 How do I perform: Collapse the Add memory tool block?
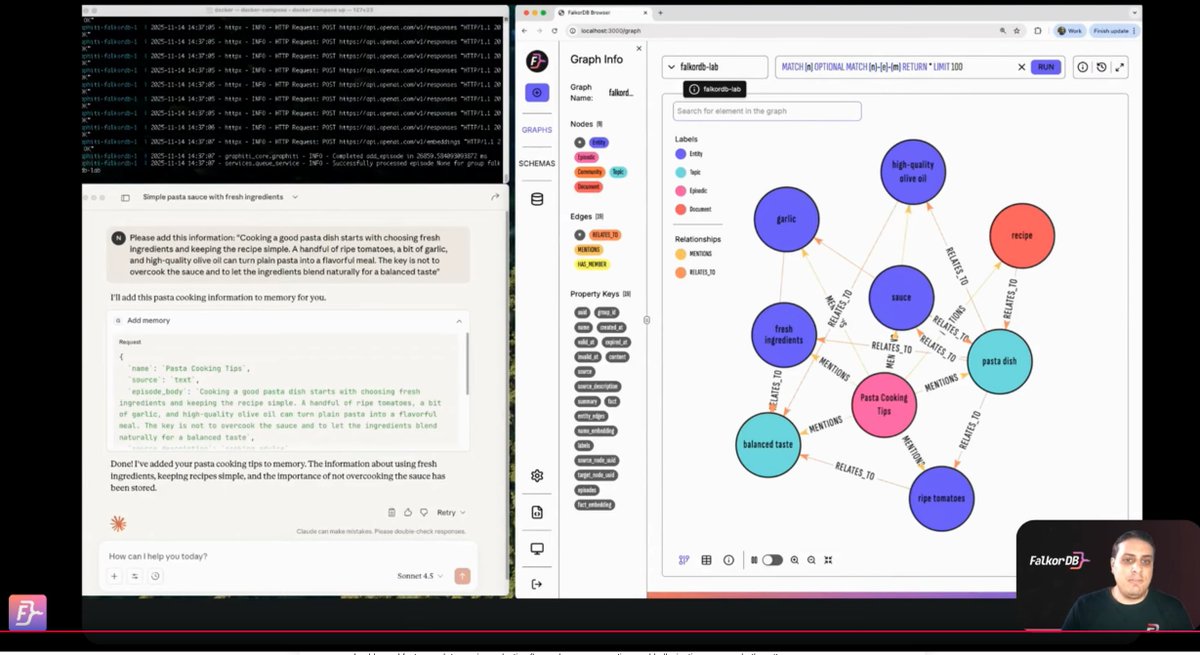pos(459,320)
